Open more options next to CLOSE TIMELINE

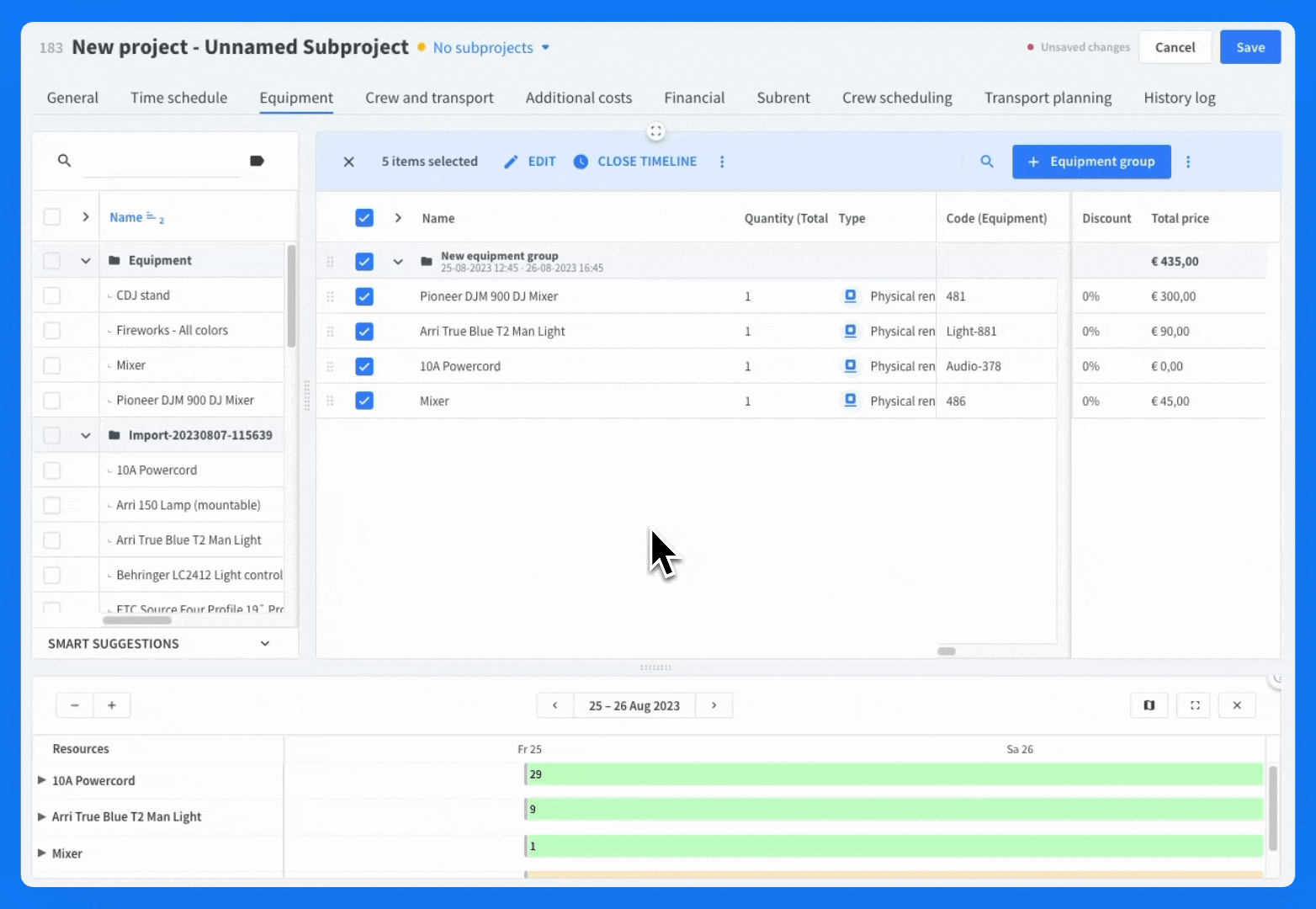pos(722,162)
